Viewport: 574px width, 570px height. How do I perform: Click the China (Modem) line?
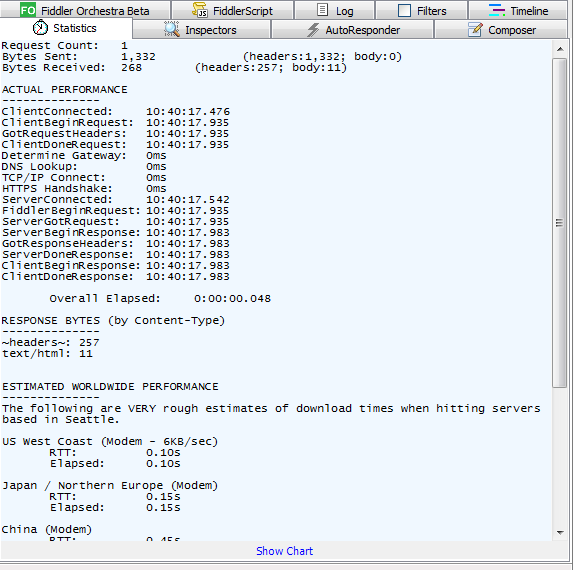(x=47, y=529)
